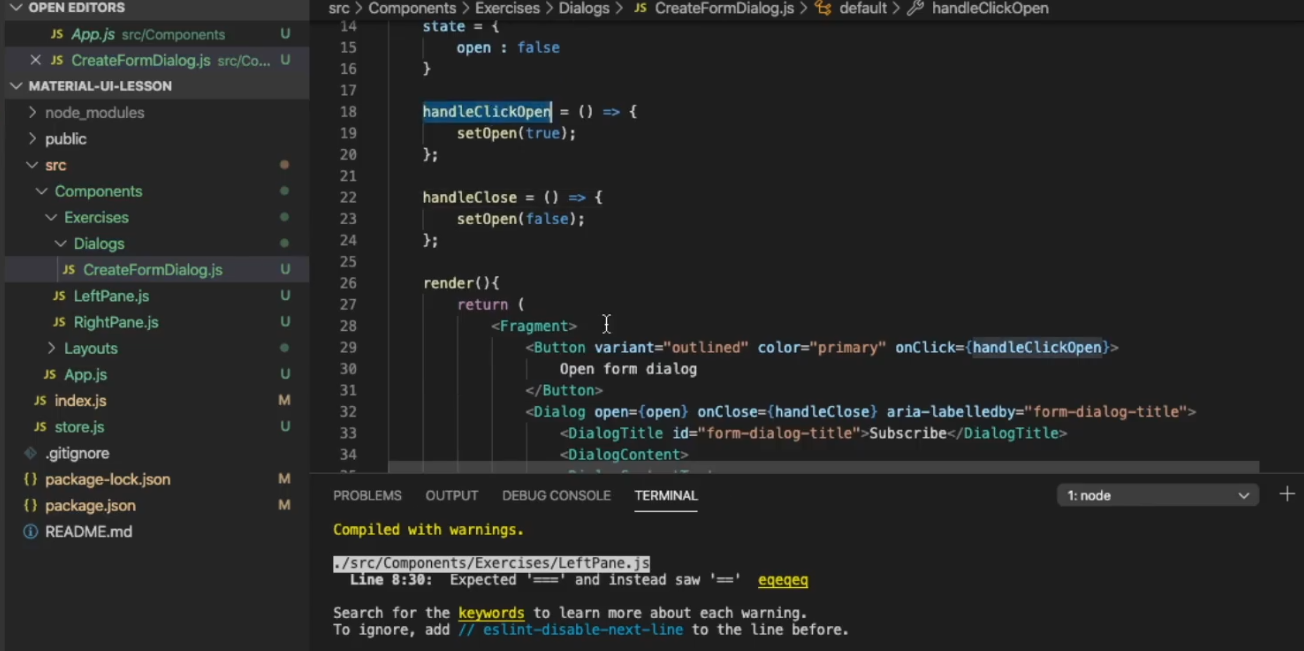Collapse the OPEN EDITORS section
The image size is (1304, 651).
(17, 8)
